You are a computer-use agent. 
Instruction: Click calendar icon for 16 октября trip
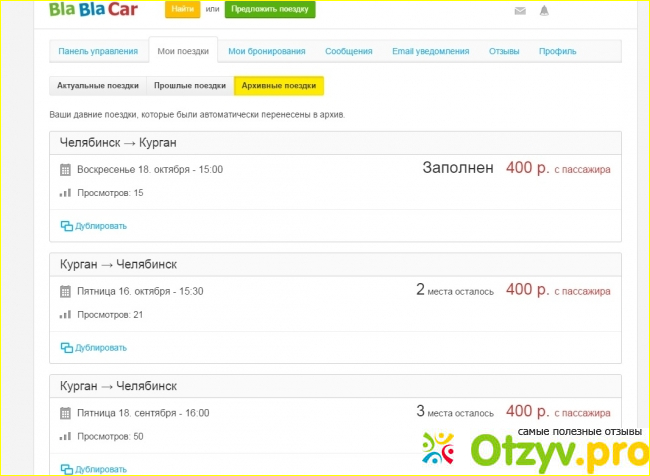coord(66,291)
